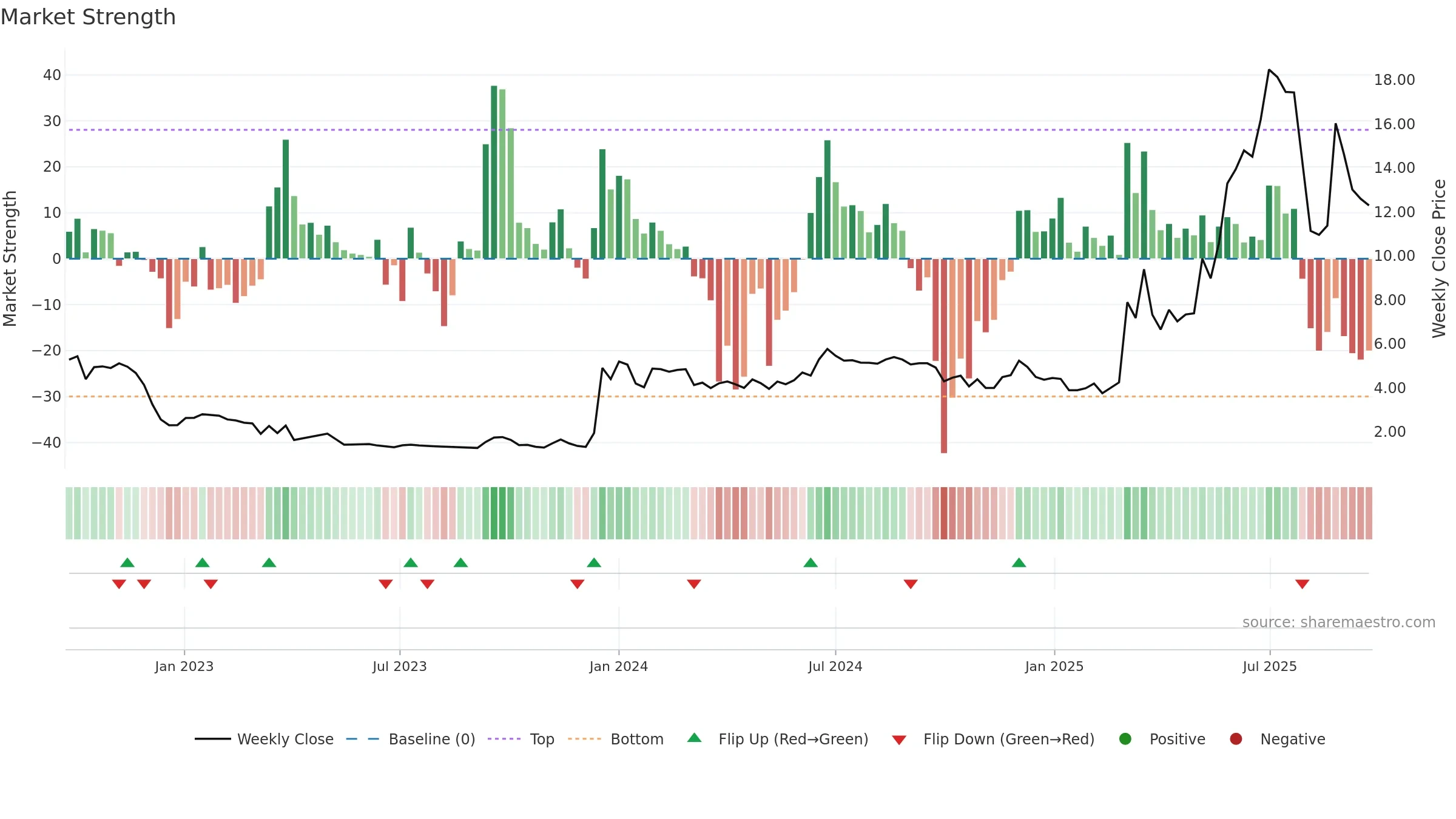The width and height of the screenshot is (1456, 819).
Task: Click the "Weekly Close Price" right axis title
Action: 1439,258
